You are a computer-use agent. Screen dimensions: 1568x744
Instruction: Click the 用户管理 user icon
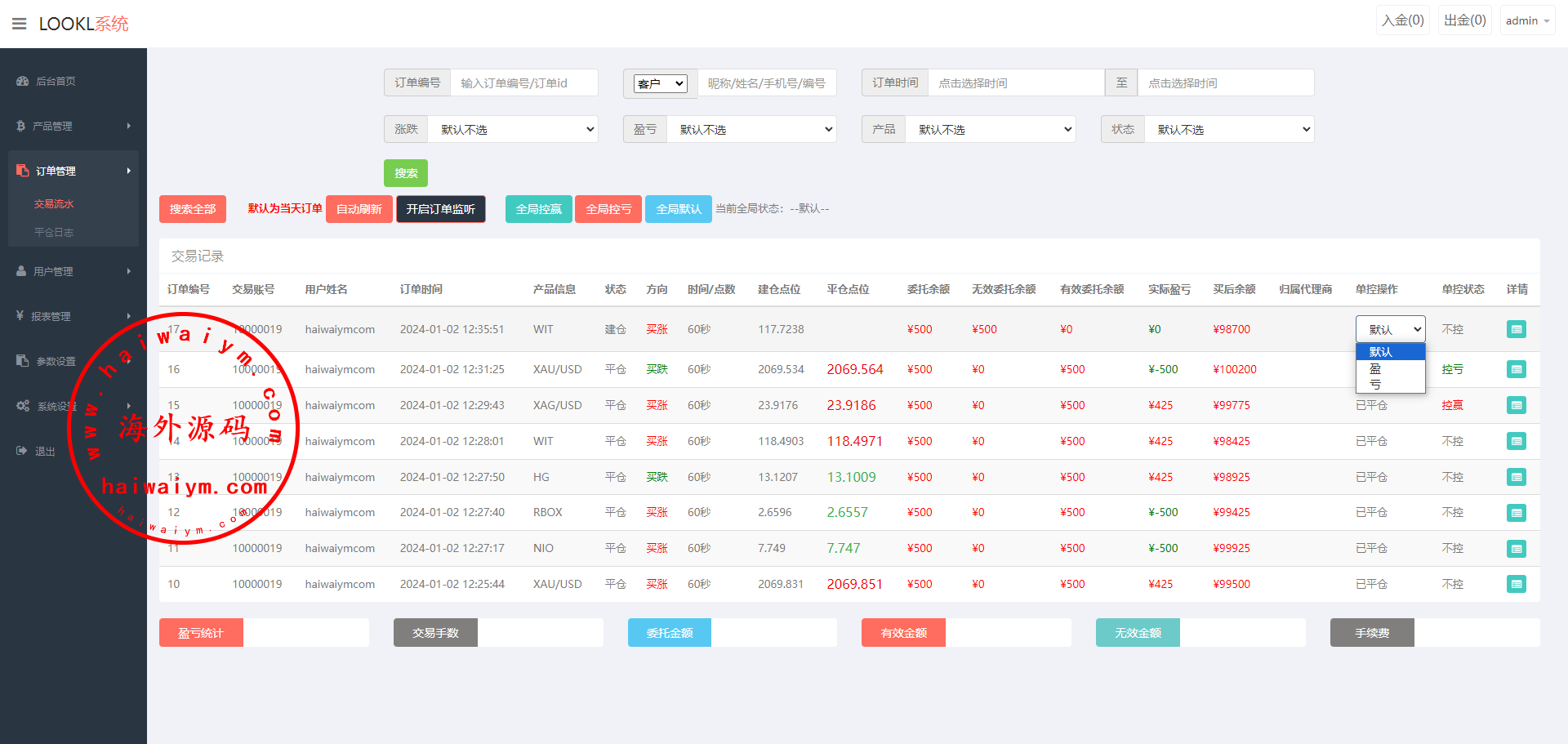pyautogui.click(x=21, y=271)
